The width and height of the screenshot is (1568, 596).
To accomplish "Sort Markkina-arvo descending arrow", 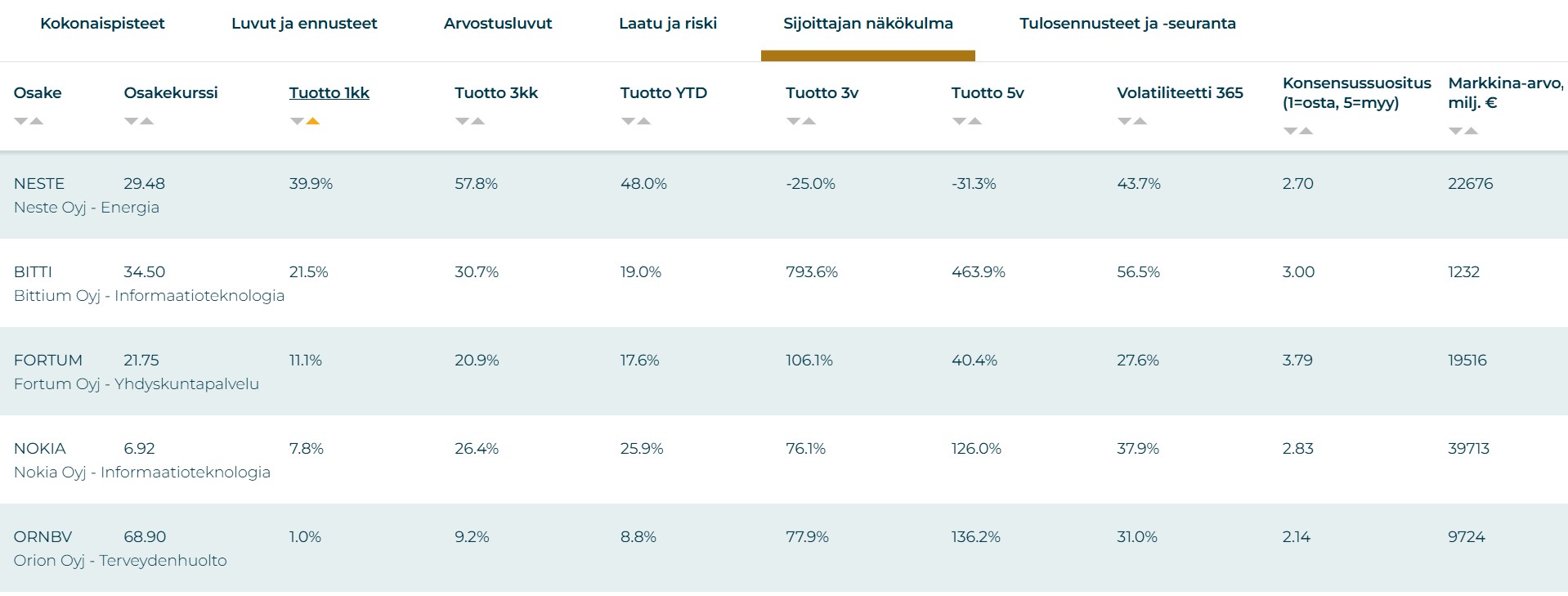I will pyautogui.click(x=1455, y=131).
